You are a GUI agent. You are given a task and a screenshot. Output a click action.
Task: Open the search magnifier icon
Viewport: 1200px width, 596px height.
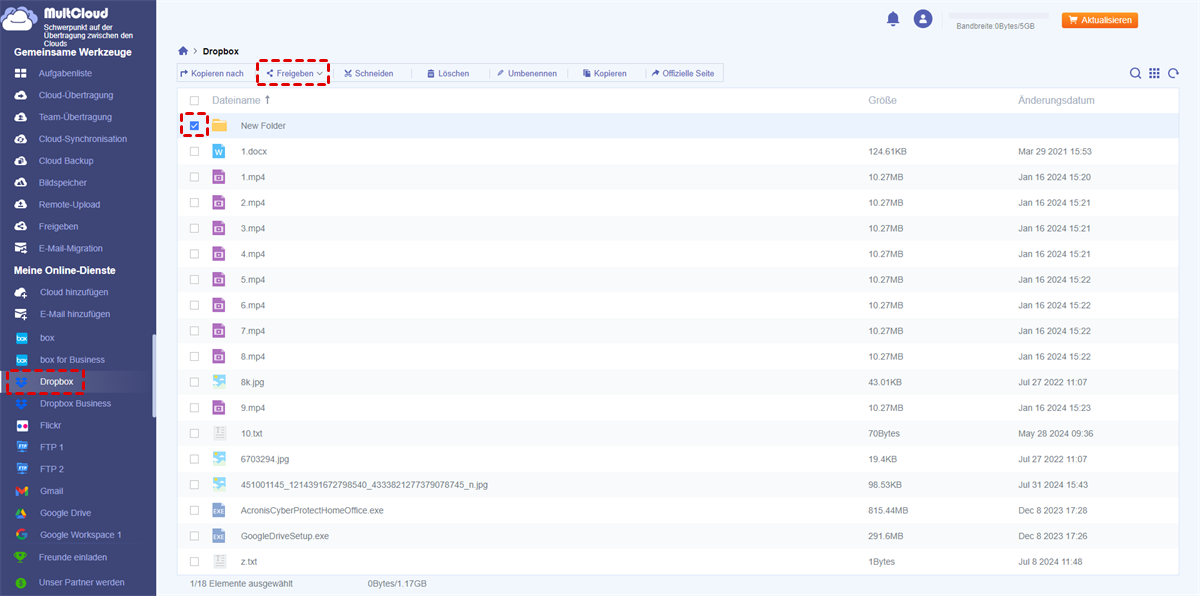tap(1136, 73)
